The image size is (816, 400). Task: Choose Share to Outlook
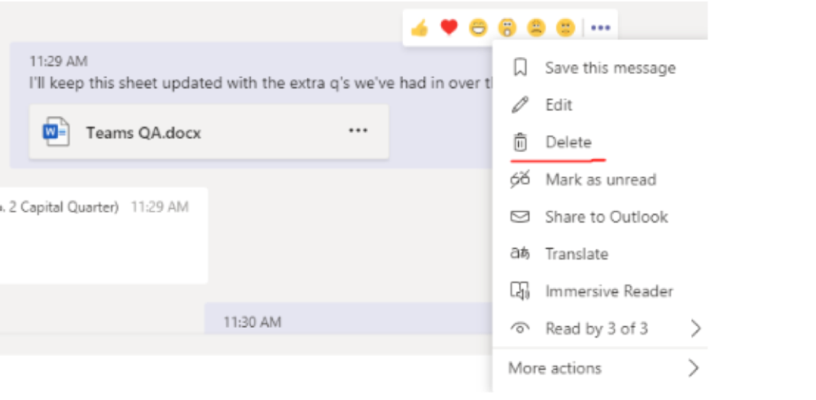tap(605, 217)
